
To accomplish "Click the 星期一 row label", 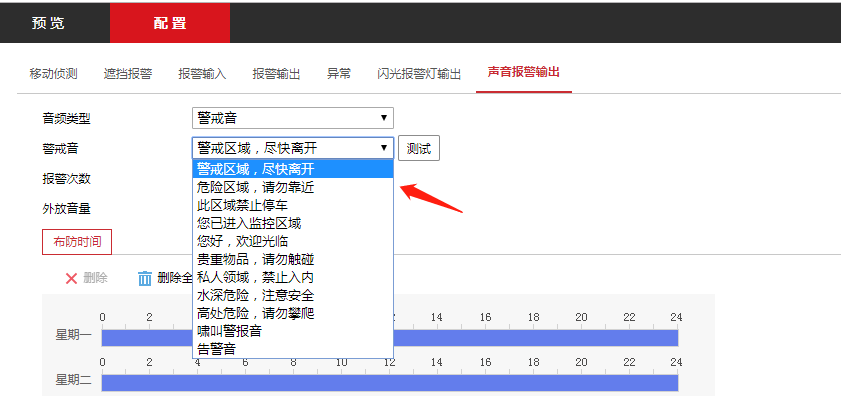I will pos(73,336).
